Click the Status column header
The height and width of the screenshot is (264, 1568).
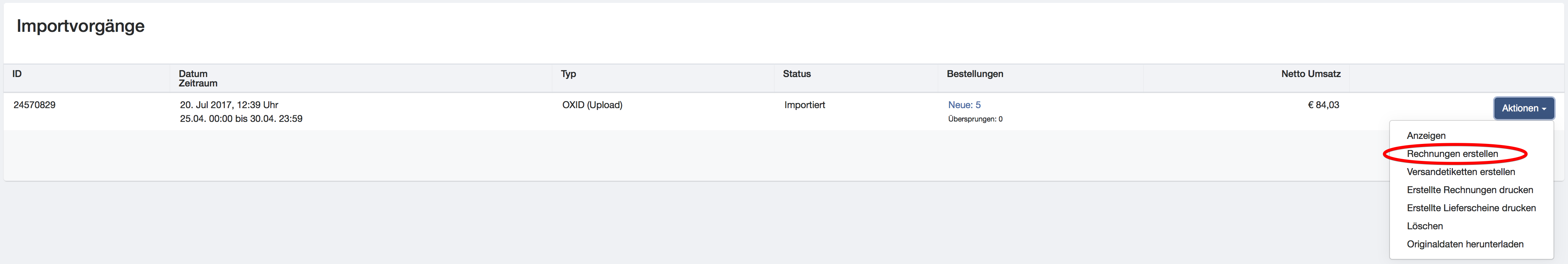[x=796, y=74]
